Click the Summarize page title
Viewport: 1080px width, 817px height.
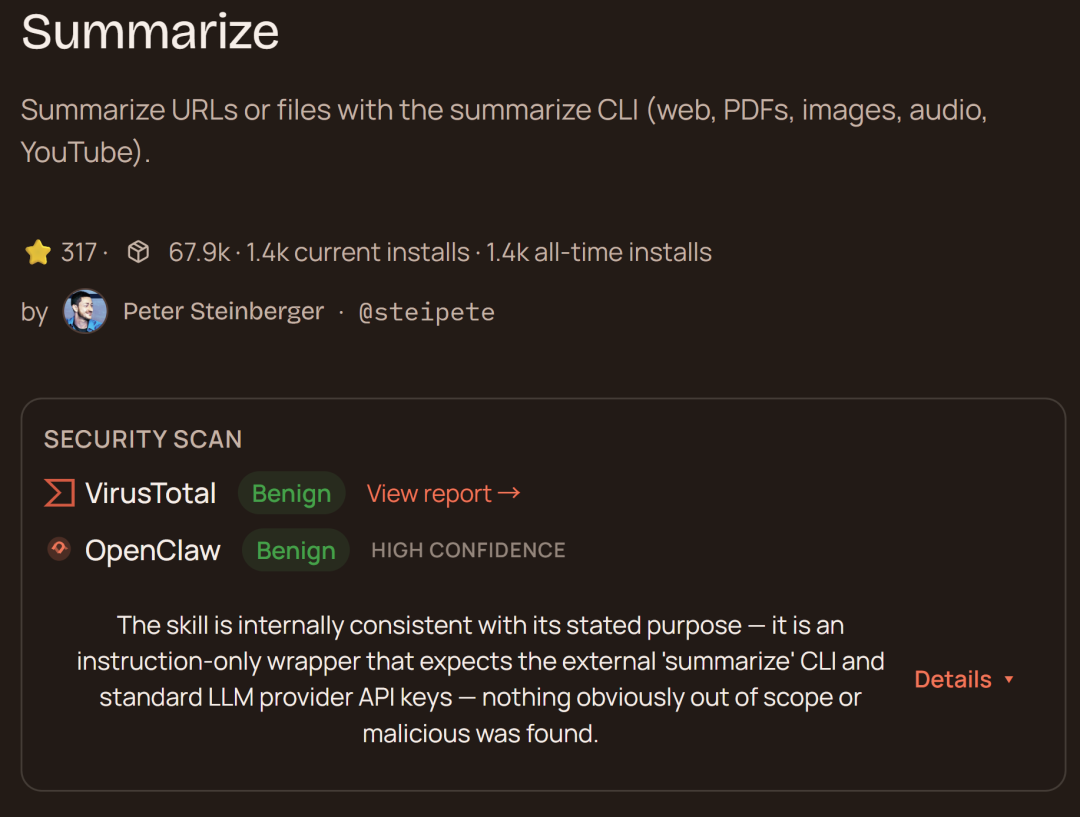tap(150, 32)
